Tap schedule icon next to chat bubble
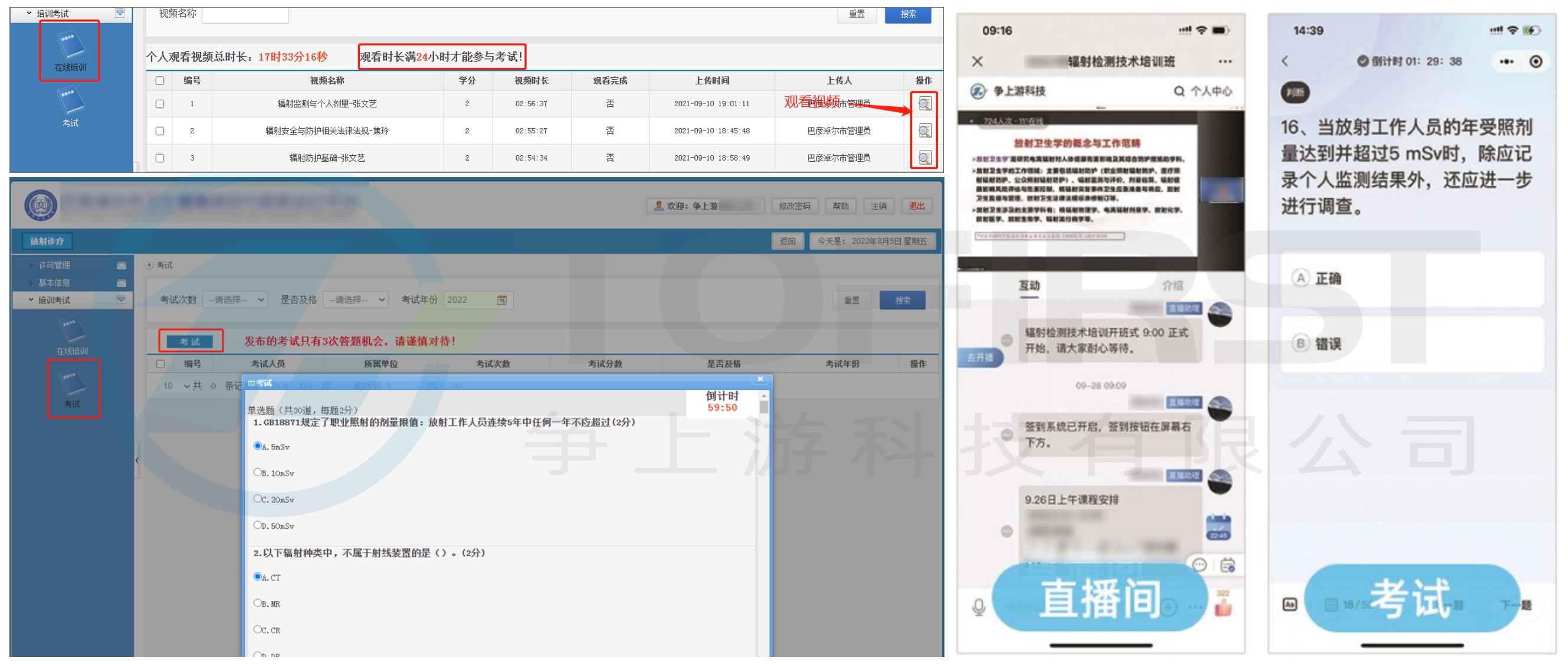This screenshot has width=1568, height=664. point(1227,565)
